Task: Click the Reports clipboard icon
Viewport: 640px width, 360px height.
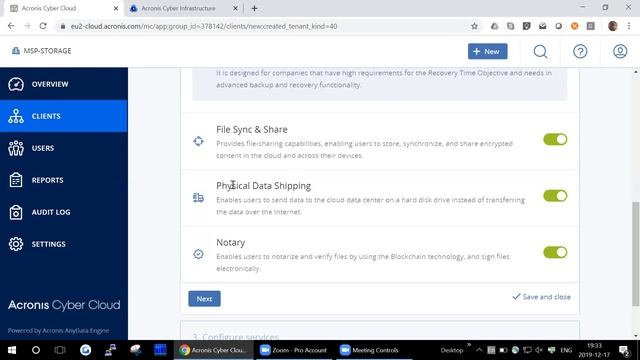Action: click(16, 180)
